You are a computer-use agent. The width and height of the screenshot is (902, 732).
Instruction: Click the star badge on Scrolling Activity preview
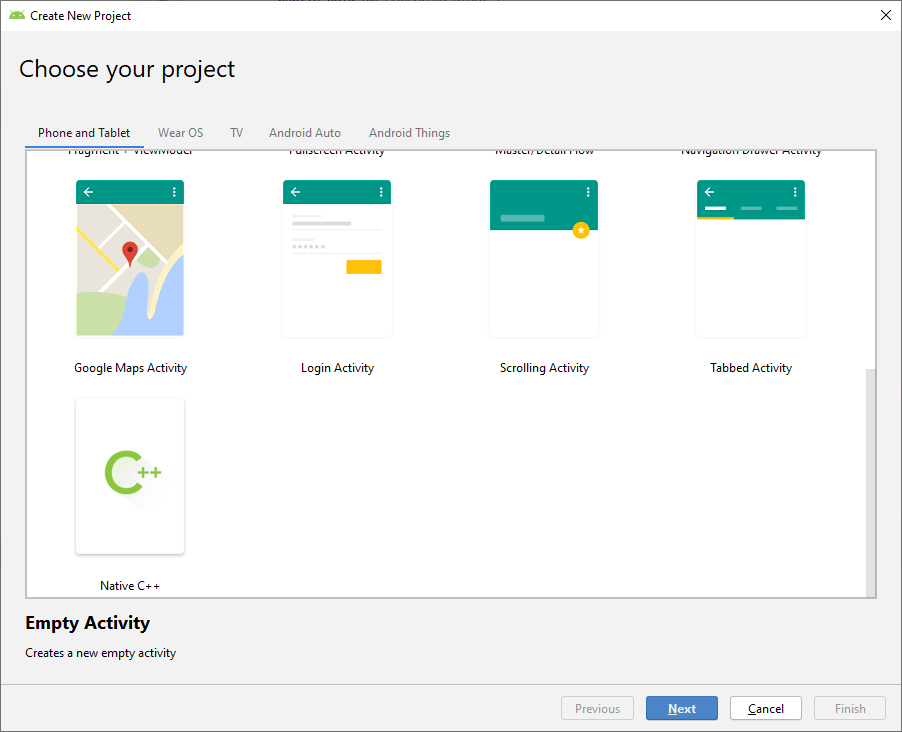tap(581, 230)
